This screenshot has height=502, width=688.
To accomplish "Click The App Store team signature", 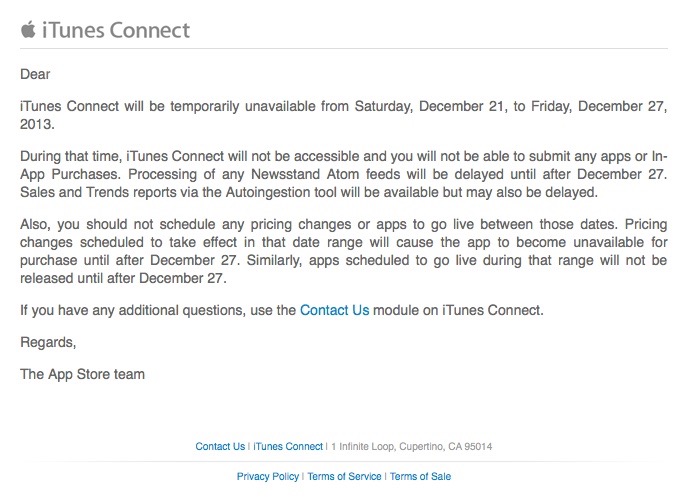I will pyautogui.click(x=82, y=374).
